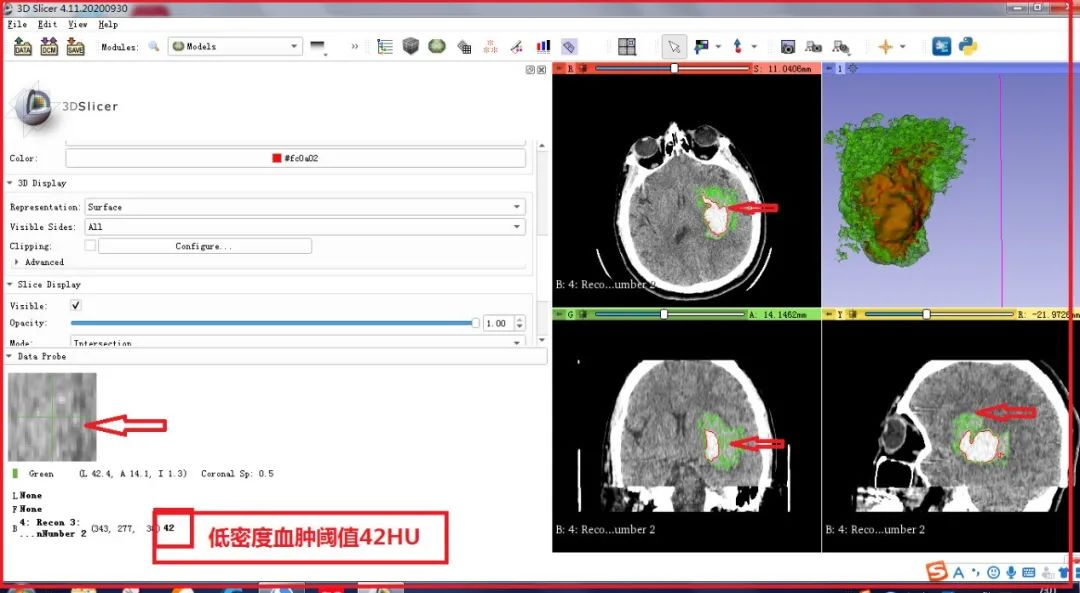Click the dock panel float button

click(530, 70)
